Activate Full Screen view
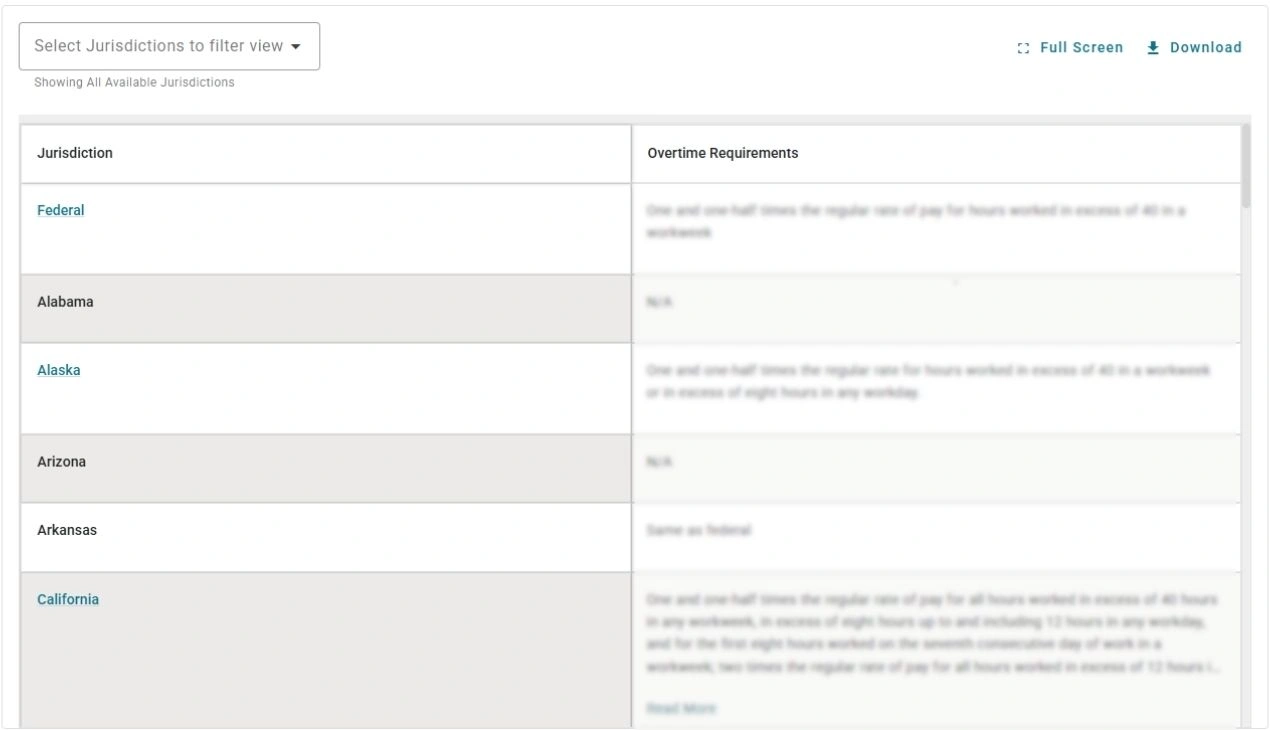 click(1070, 47)
